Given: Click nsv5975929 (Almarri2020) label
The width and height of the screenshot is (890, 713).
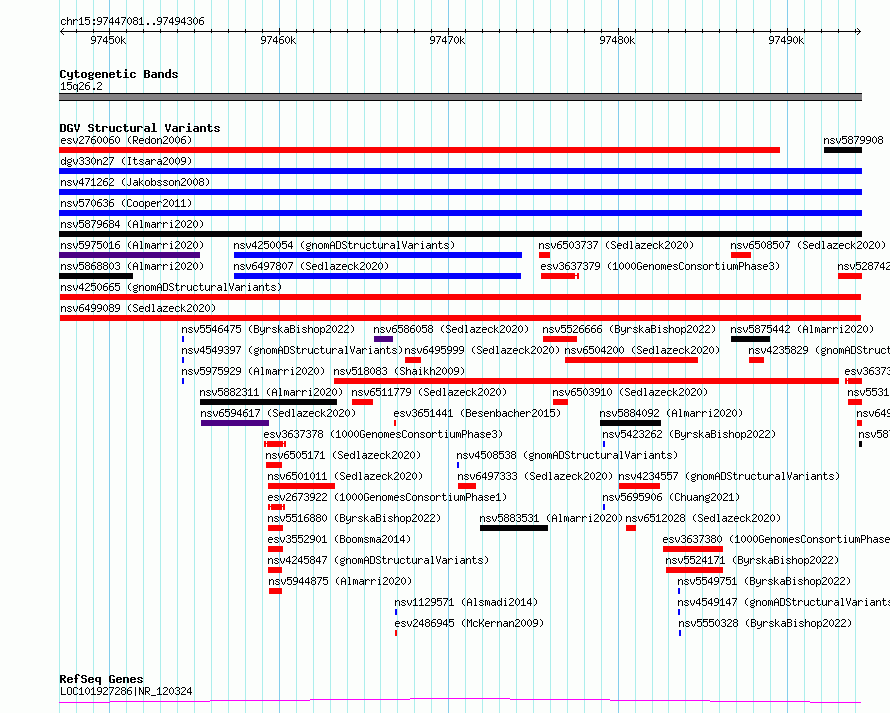Looking at the screenshot, I should tap(253, 371).
